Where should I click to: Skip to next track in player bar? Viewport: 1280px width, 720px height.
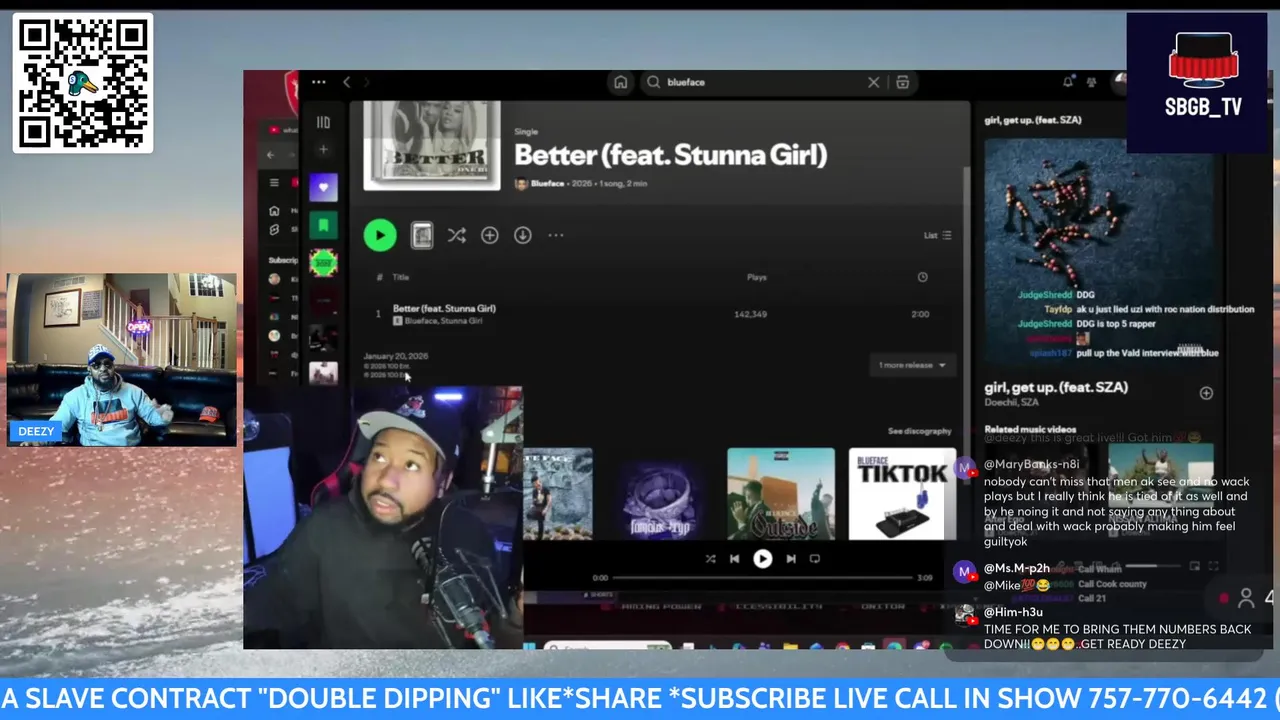[790, 559]
